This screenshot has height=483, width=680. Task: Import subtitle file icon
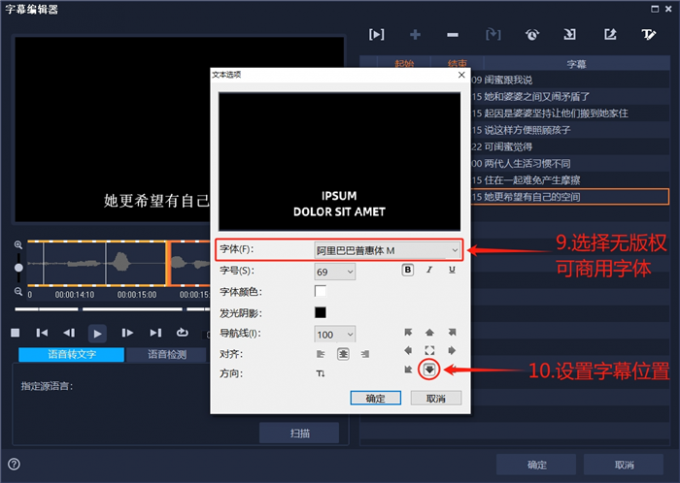coord(569,34)
